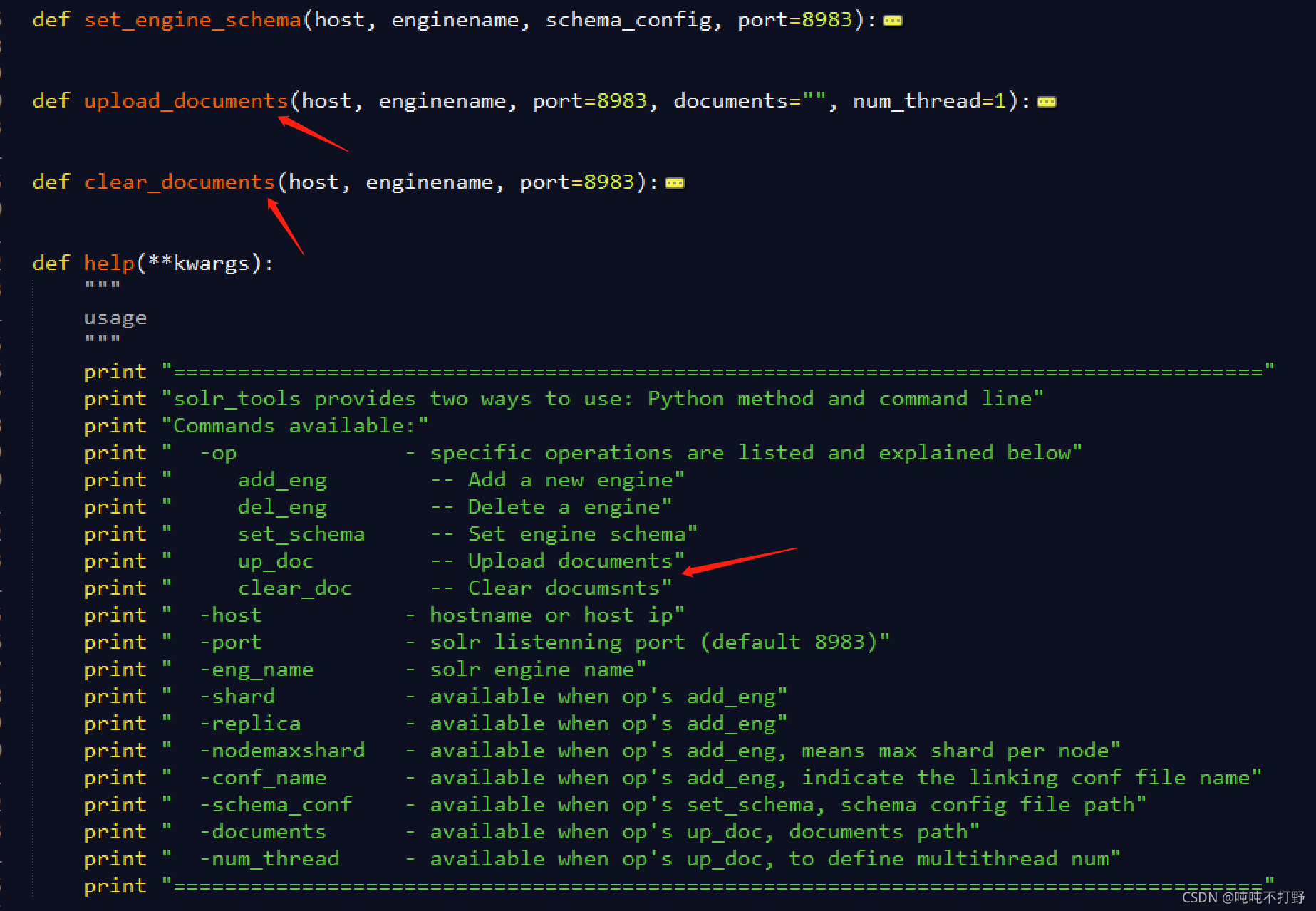Click 'Upload documents' description text
This screenshot has height=911, width=1316.
tap(571, 561)
